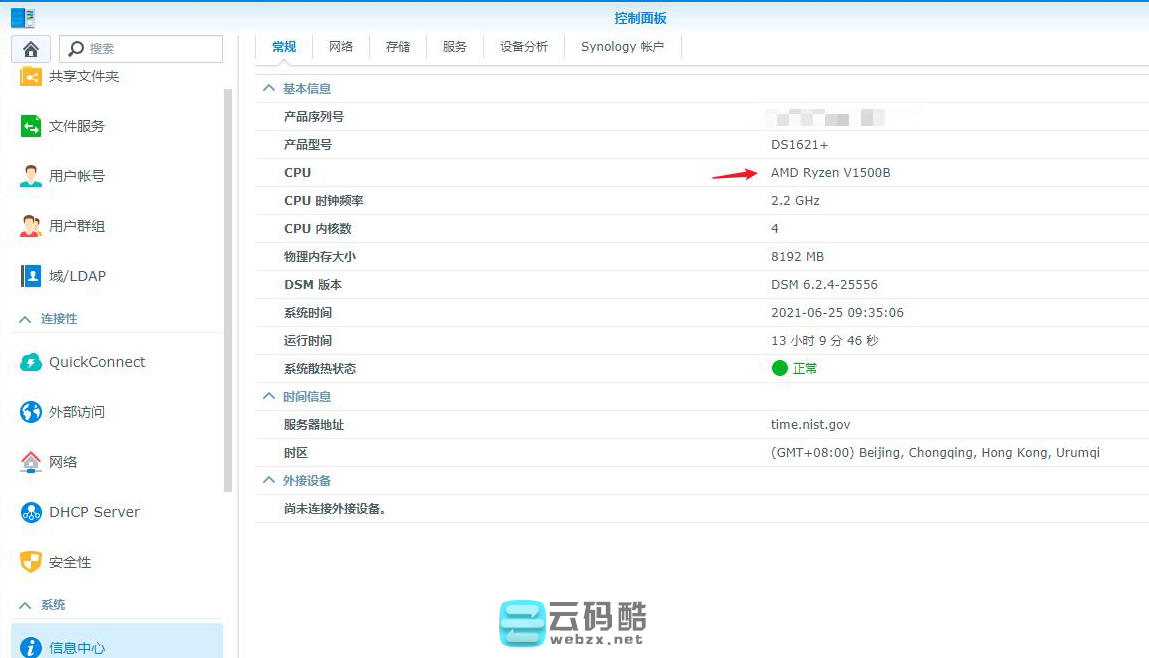Open the Shared Folder (共享文件夹) icon
Image resolution: width=1149 pixels, height=658 pixels.
(x=31, y=76)
